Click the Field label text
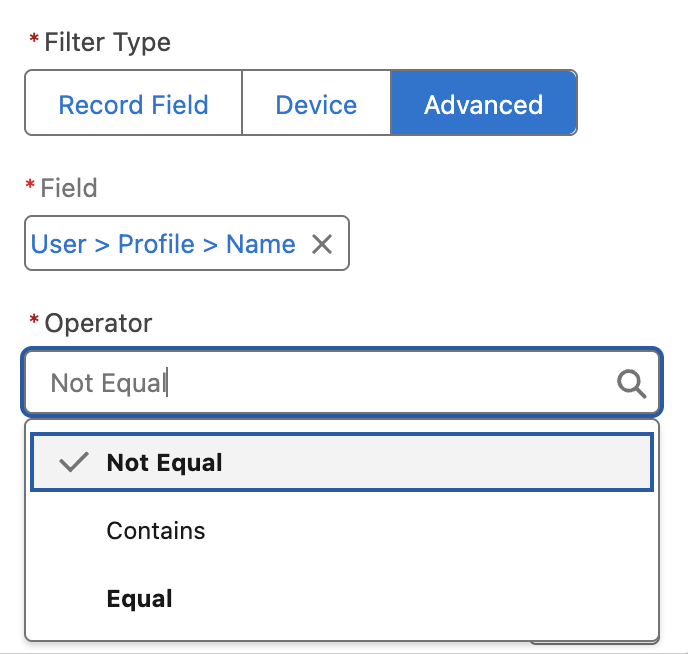 point(69,187)
